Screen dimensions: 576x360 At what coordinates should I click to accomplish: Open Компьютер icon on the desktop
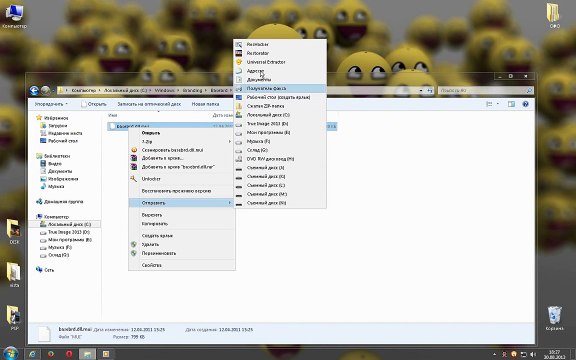pos(14,17)
